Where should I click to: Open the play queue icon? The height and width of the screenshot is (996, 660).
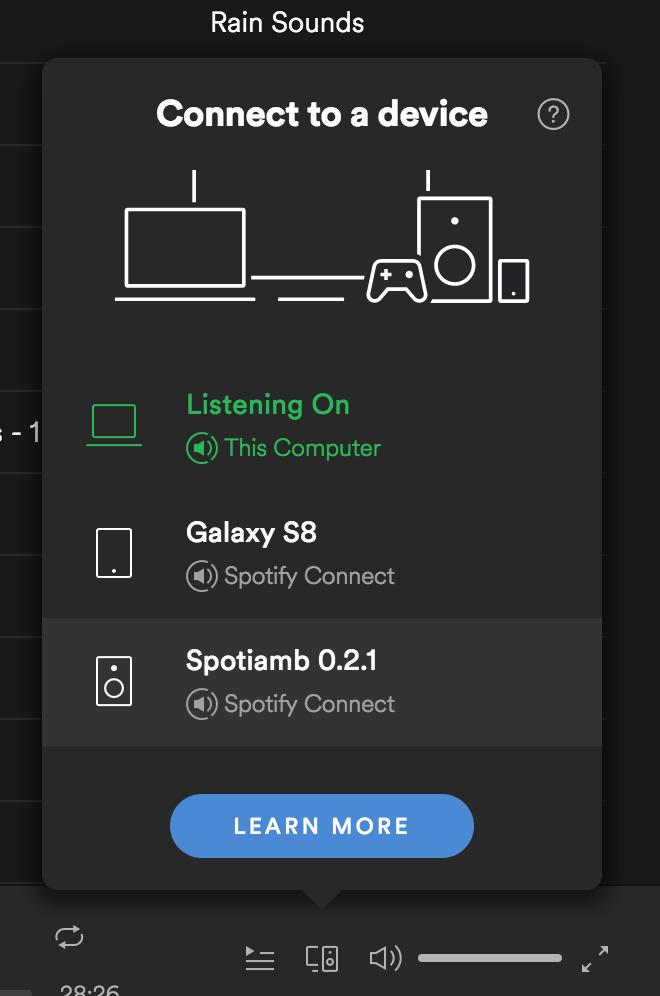click(x=260, y=958)
